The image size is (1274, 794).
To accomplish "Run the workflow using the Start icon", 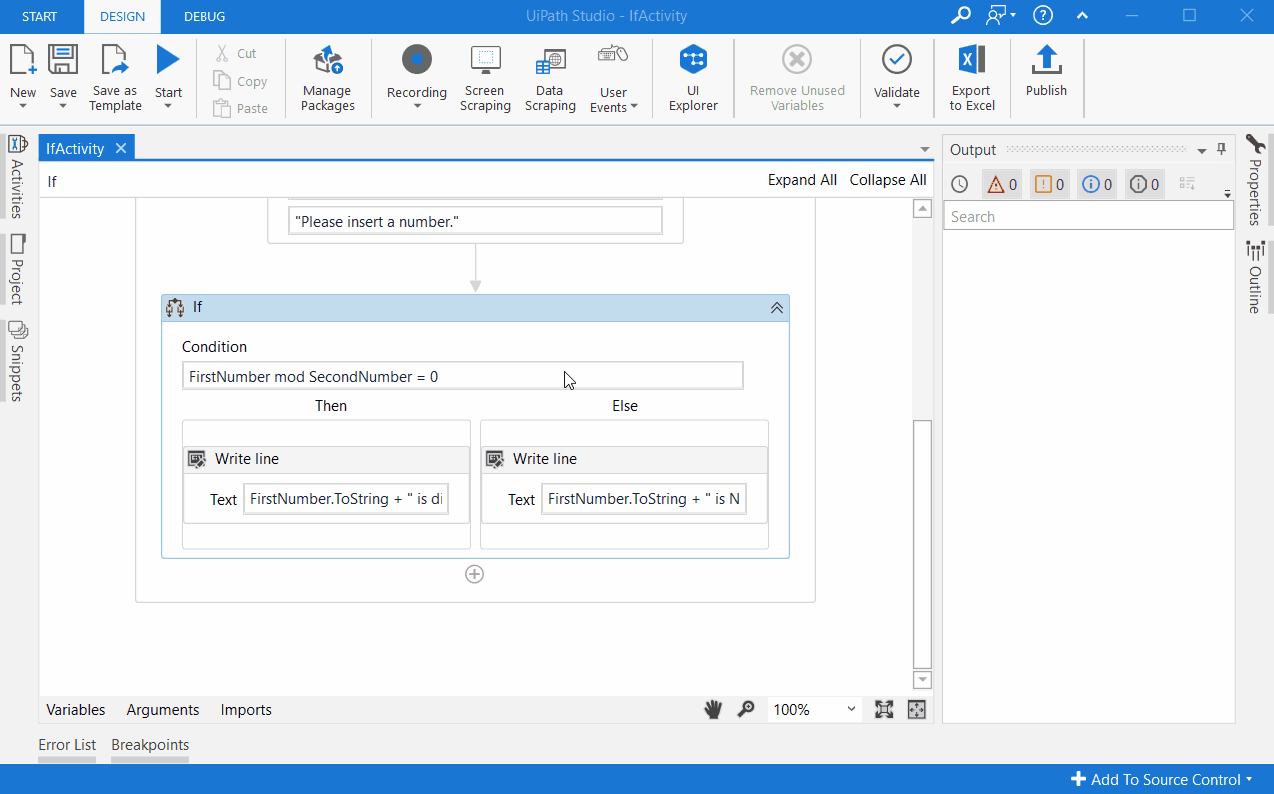I will point(168,62).
